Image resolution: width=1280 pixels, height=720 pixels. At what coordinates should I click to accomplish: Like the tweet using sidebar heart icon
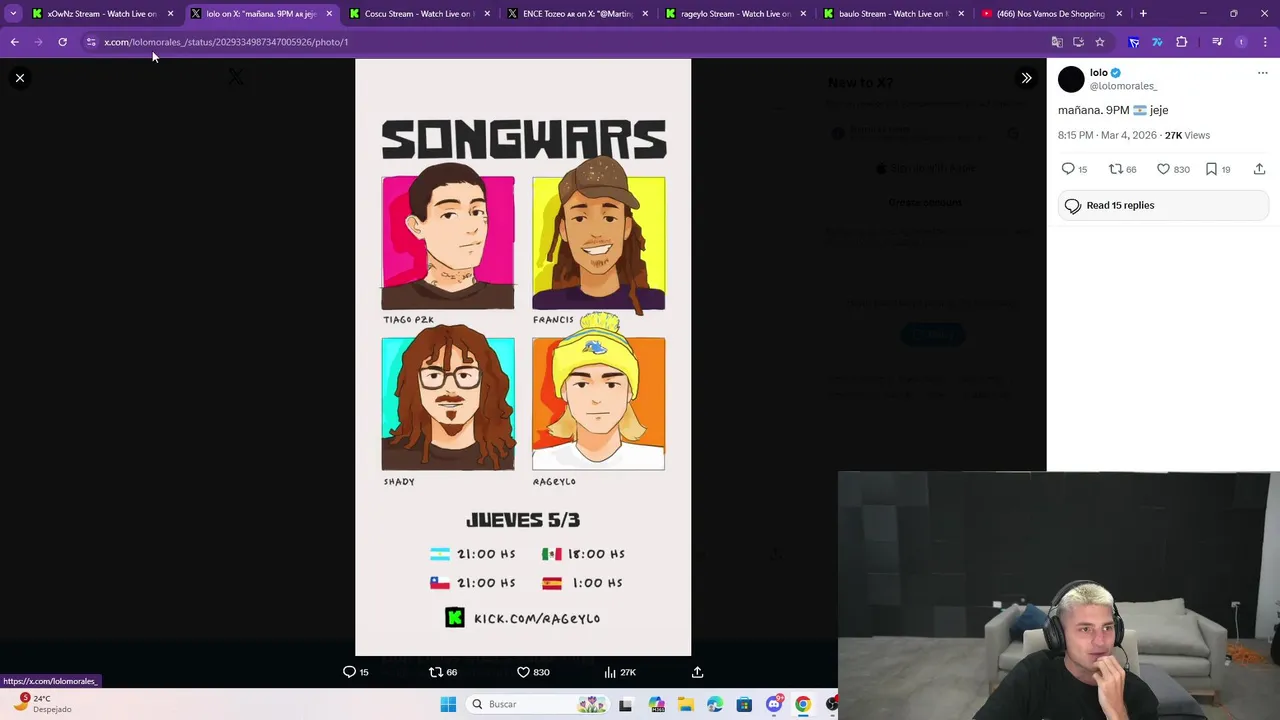point(1163,169)
